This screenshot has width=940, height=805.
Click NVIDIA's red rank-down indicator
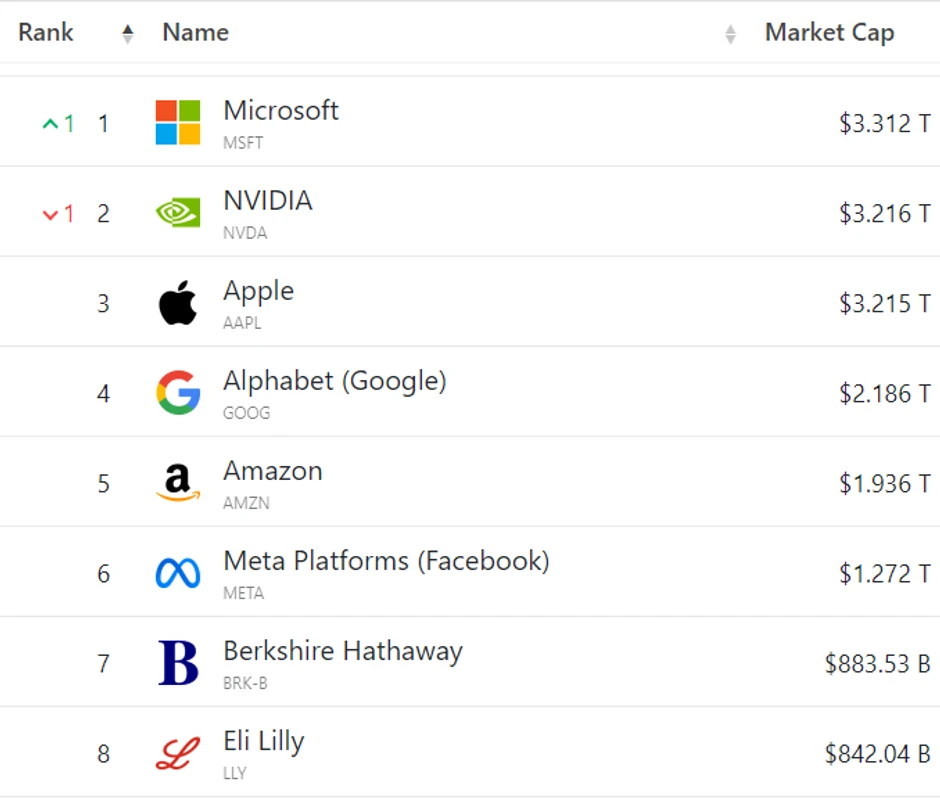[x=58, y=214]
